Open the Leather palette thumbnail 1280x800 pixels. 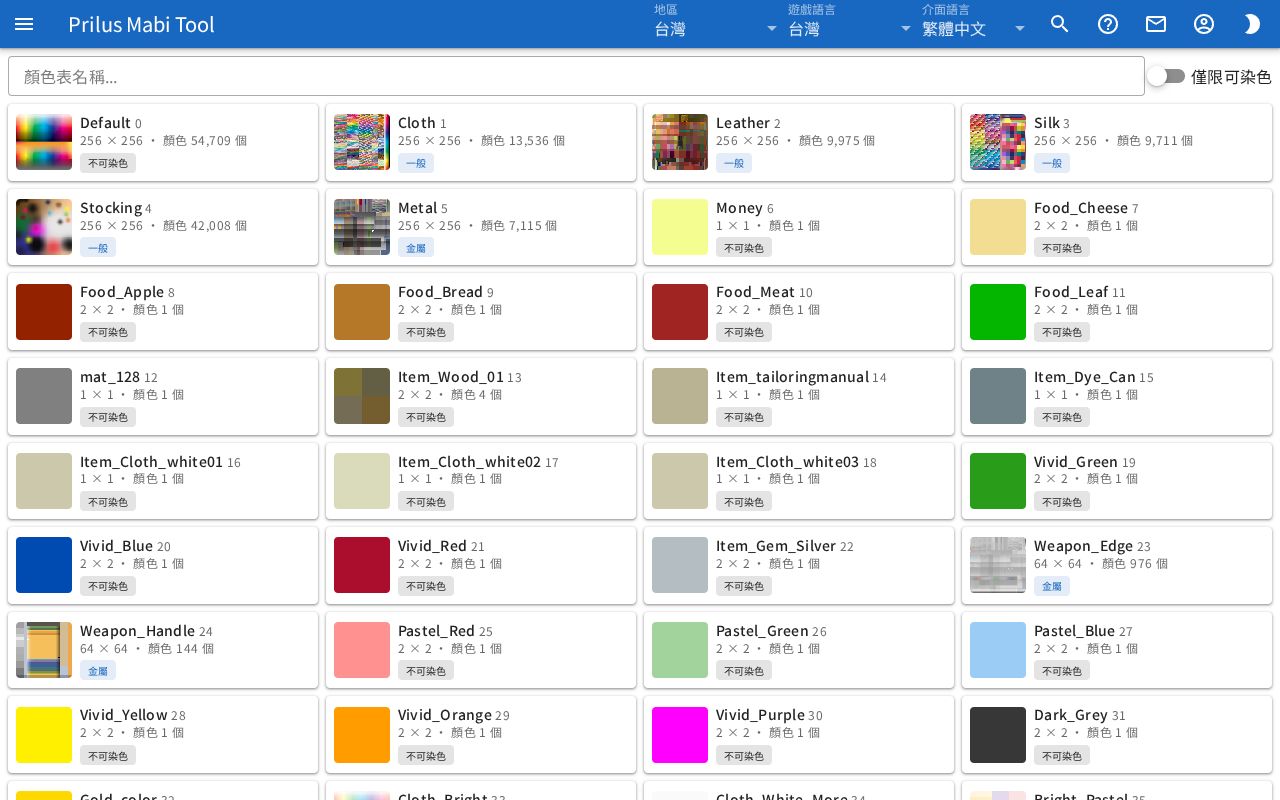pos(680,142)
